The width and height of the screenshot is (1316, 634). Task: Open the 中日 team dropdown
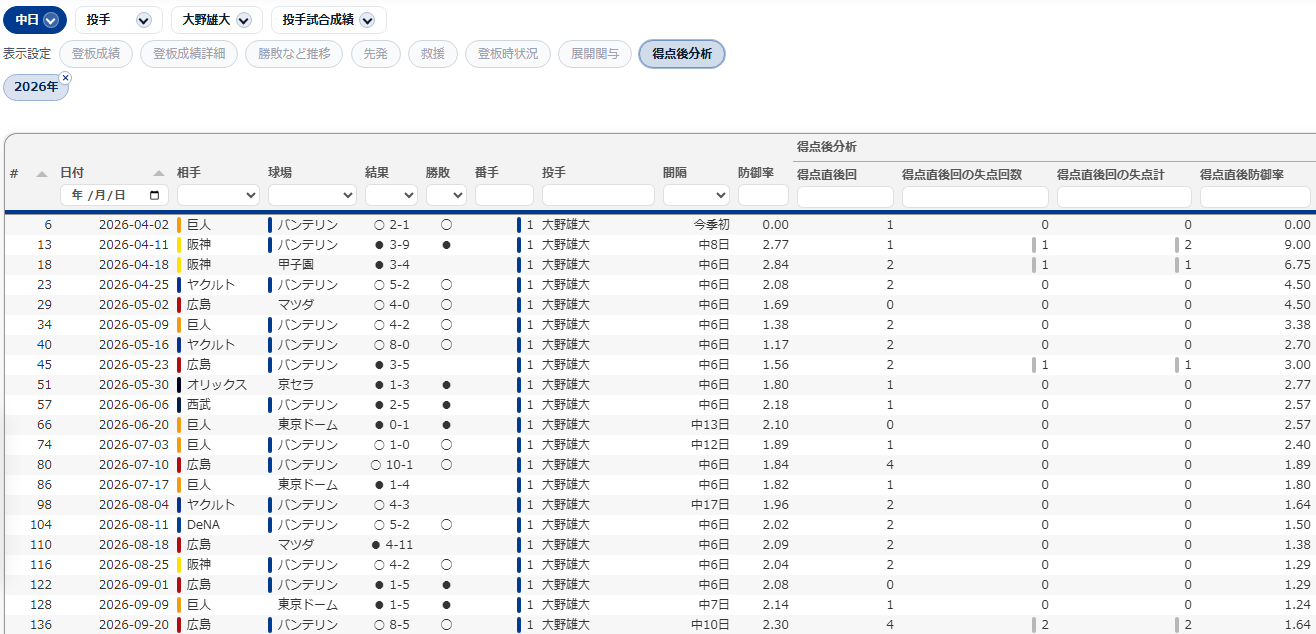click(x=35, y=20)
